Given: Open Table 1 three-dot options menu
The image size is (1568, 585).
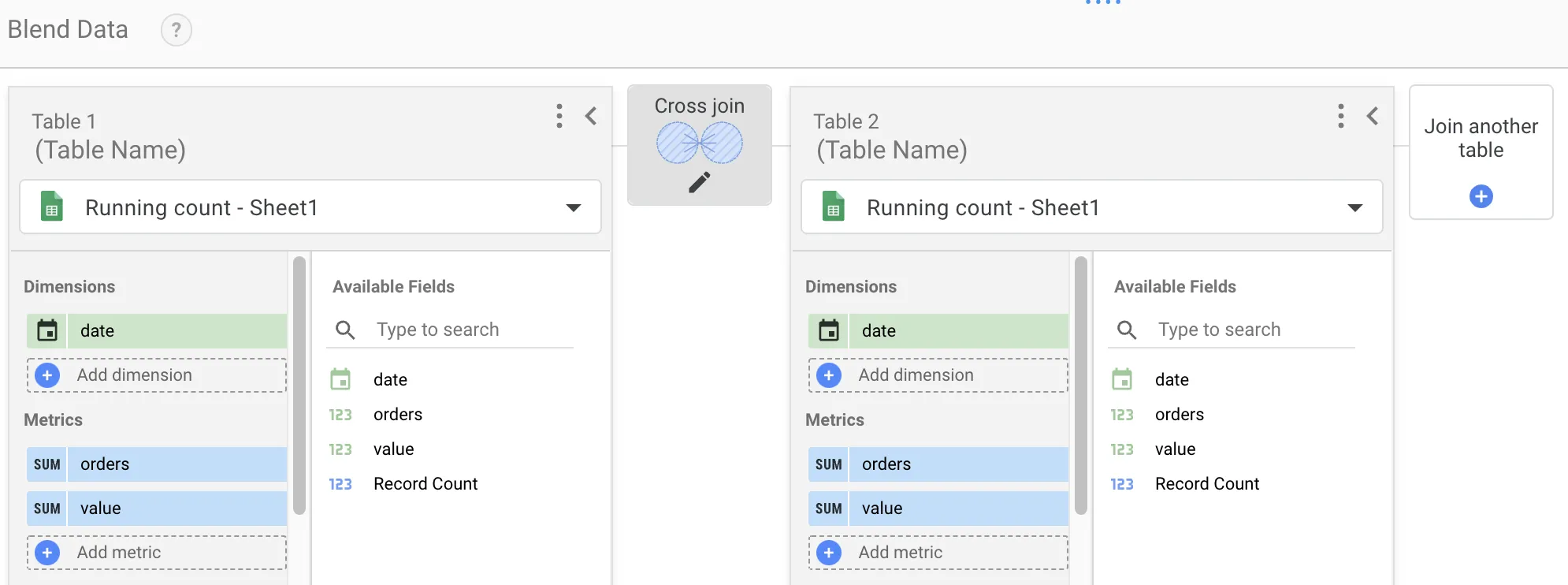Looking at the screenshot, I should 559,116.
